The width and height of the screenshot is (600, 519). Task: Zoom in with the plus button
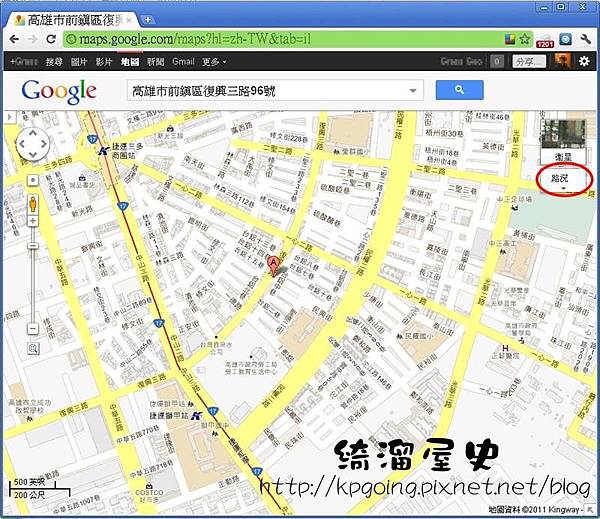33,221
